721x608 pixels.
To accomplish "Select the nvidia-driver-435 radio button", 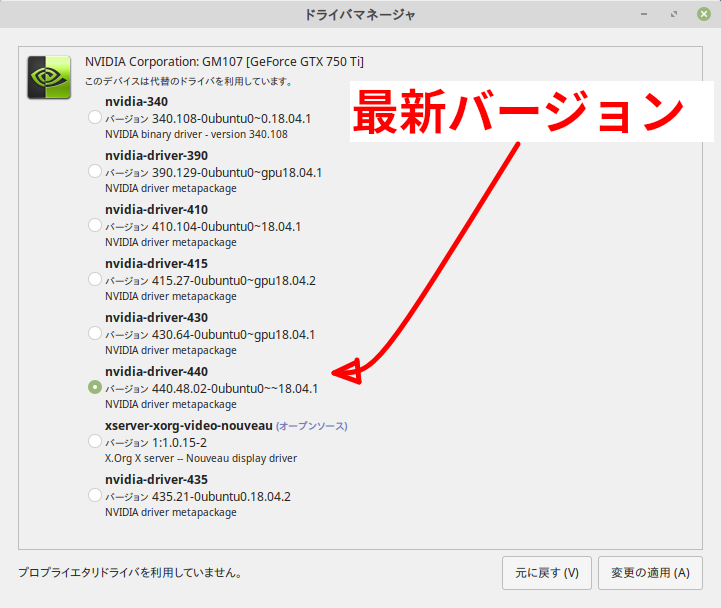I will 95,495.
